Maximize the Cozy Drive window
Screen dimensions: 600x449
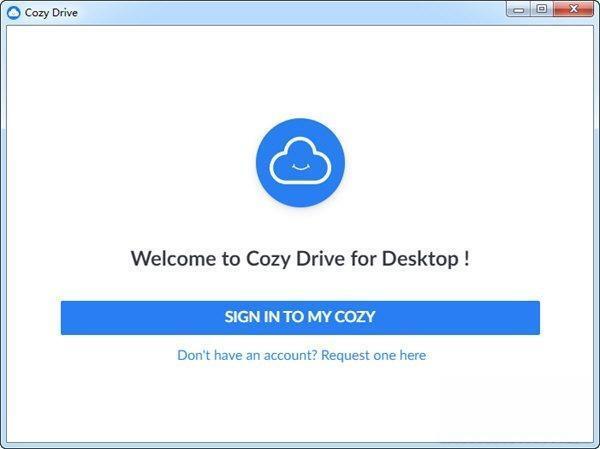pos(541,9)
